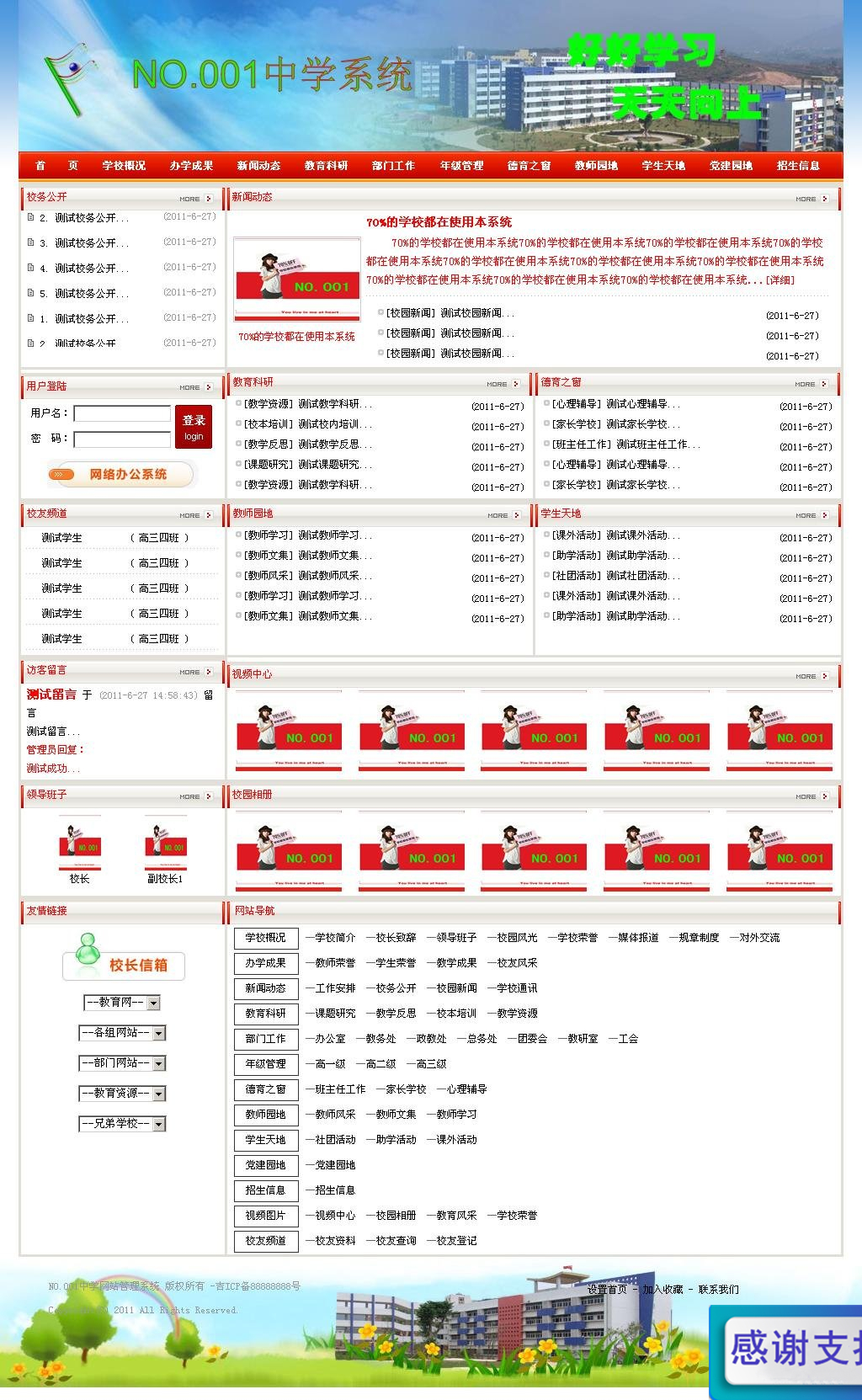Click the 测试留言 guestbook title

pos(51,695)
